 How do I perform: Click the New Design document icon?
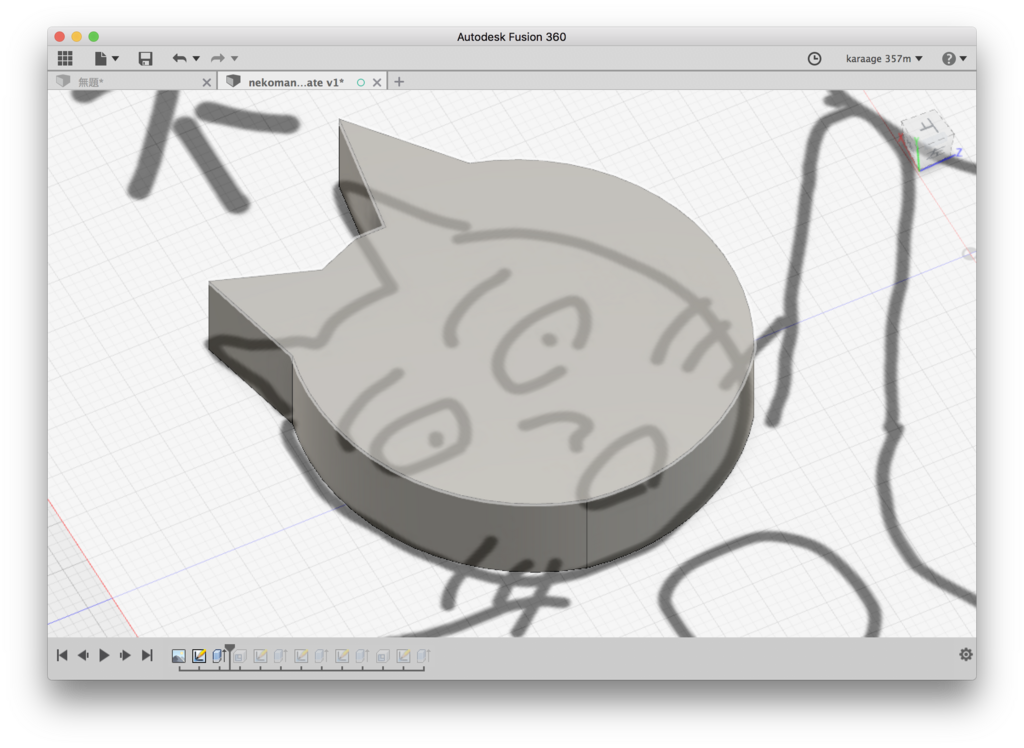(x=99, y=58)
